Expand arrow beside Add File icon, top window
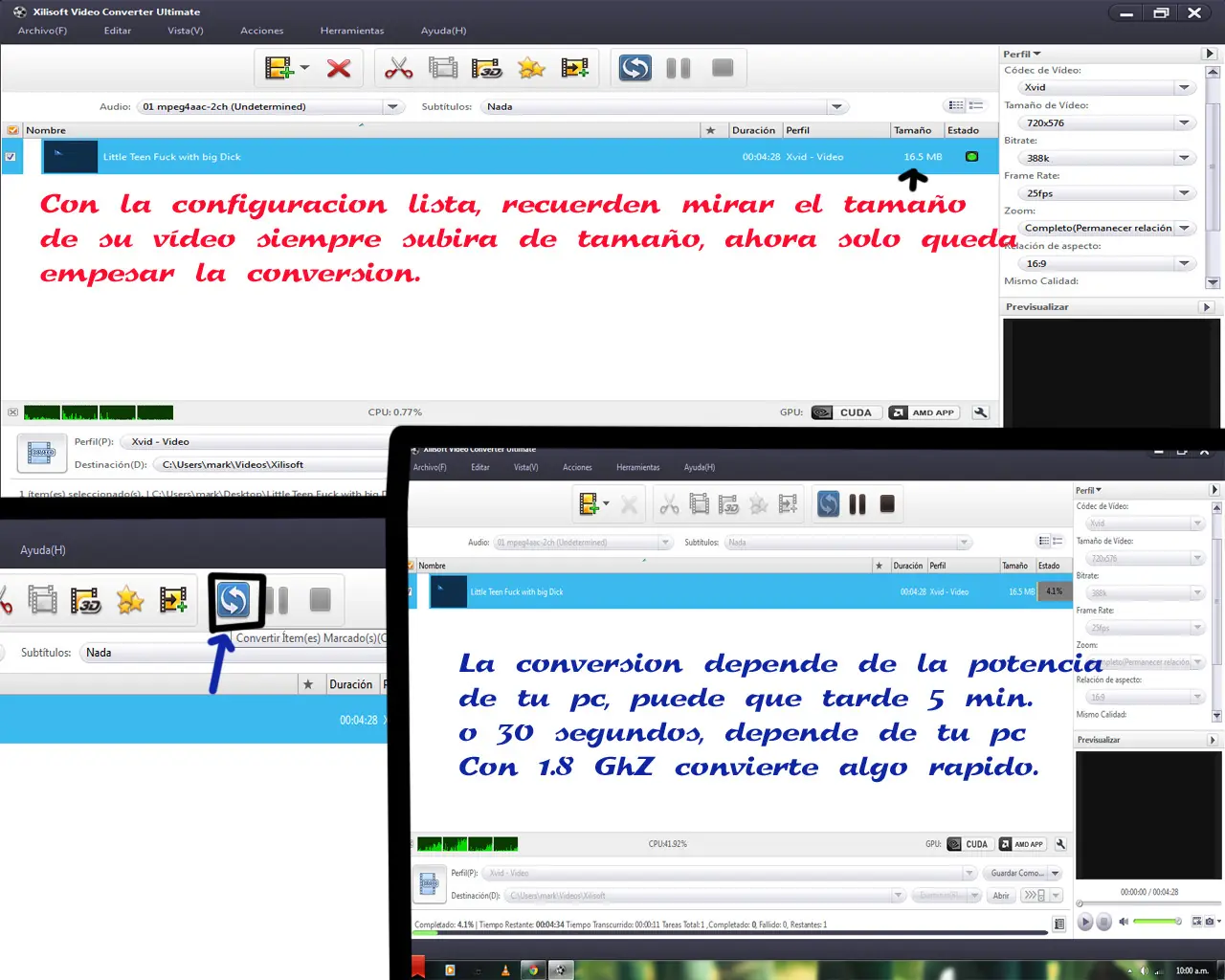 (x=304, y=68)
